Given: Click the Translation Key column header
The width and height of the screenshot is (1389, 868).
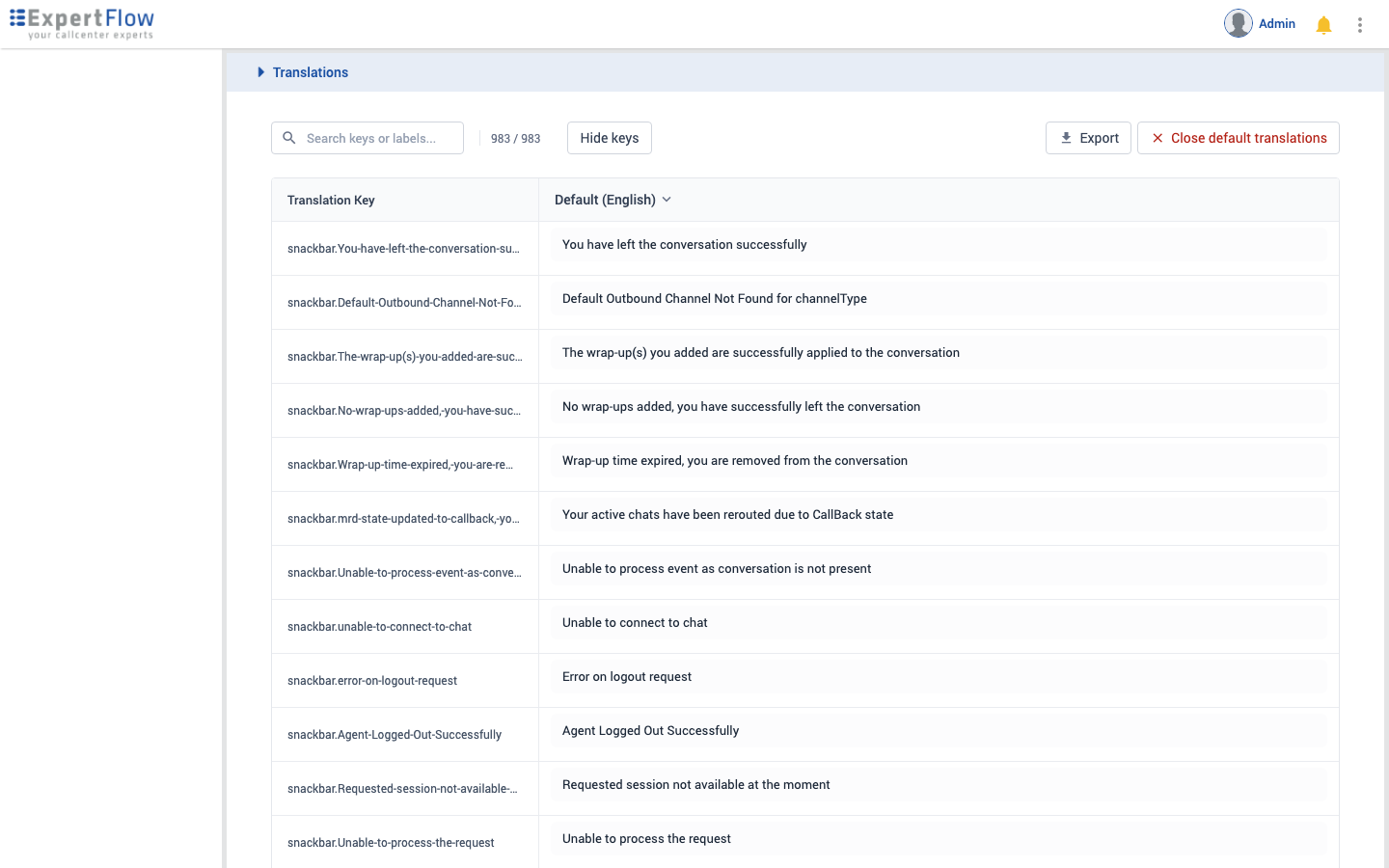Looking at the screenshot, I should (x=331, y=200).
